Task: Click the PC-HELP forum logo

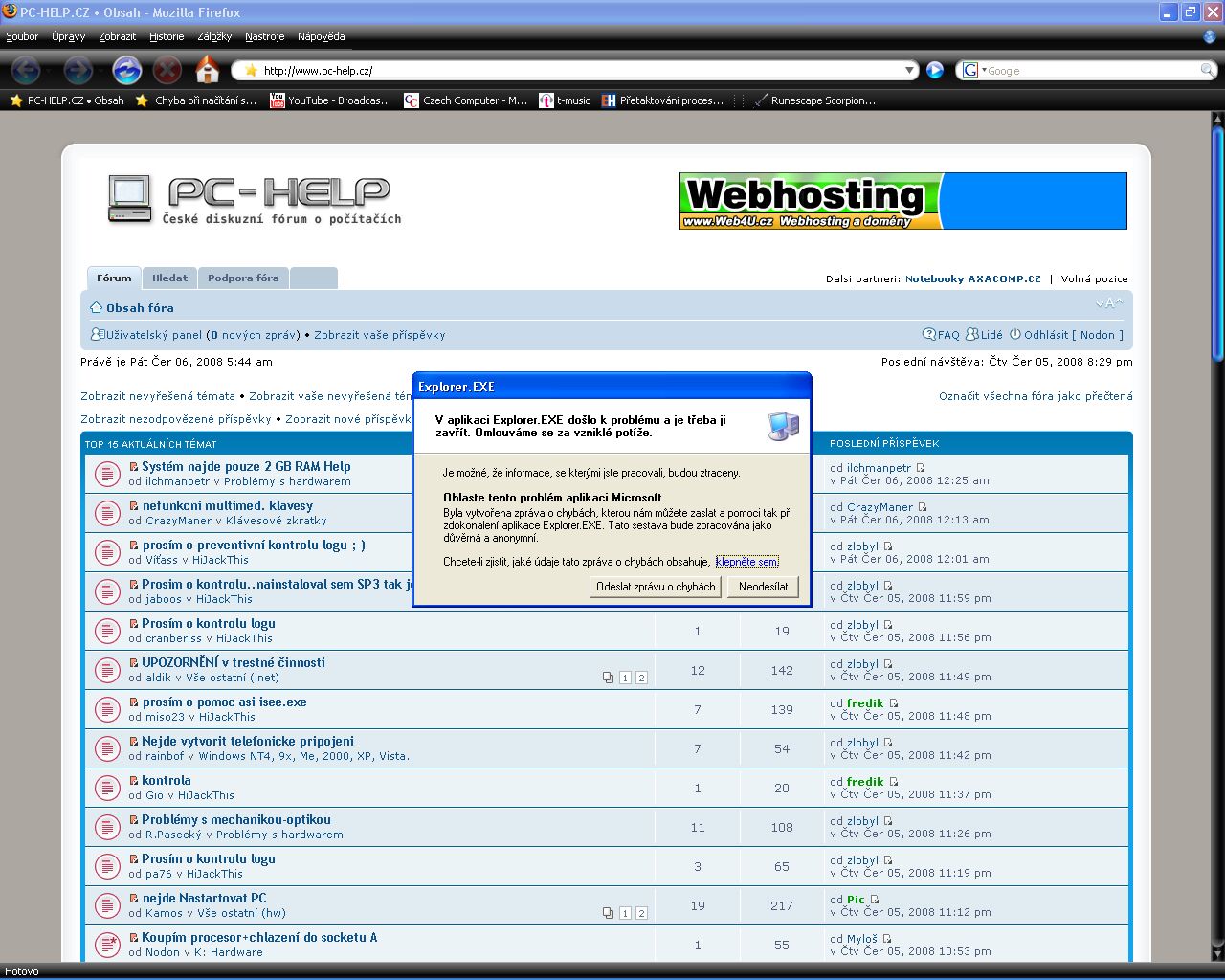Action: point(254,200)
